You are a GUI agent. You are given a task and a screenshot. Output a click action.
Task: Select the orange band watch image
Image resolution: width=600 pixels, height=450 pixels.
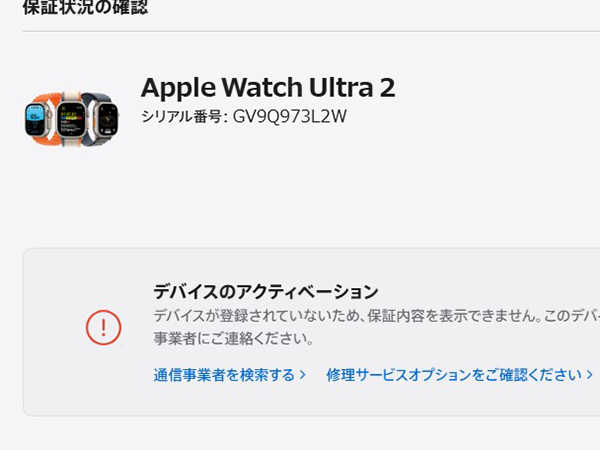pyautogui.click(x=40, y=119)
